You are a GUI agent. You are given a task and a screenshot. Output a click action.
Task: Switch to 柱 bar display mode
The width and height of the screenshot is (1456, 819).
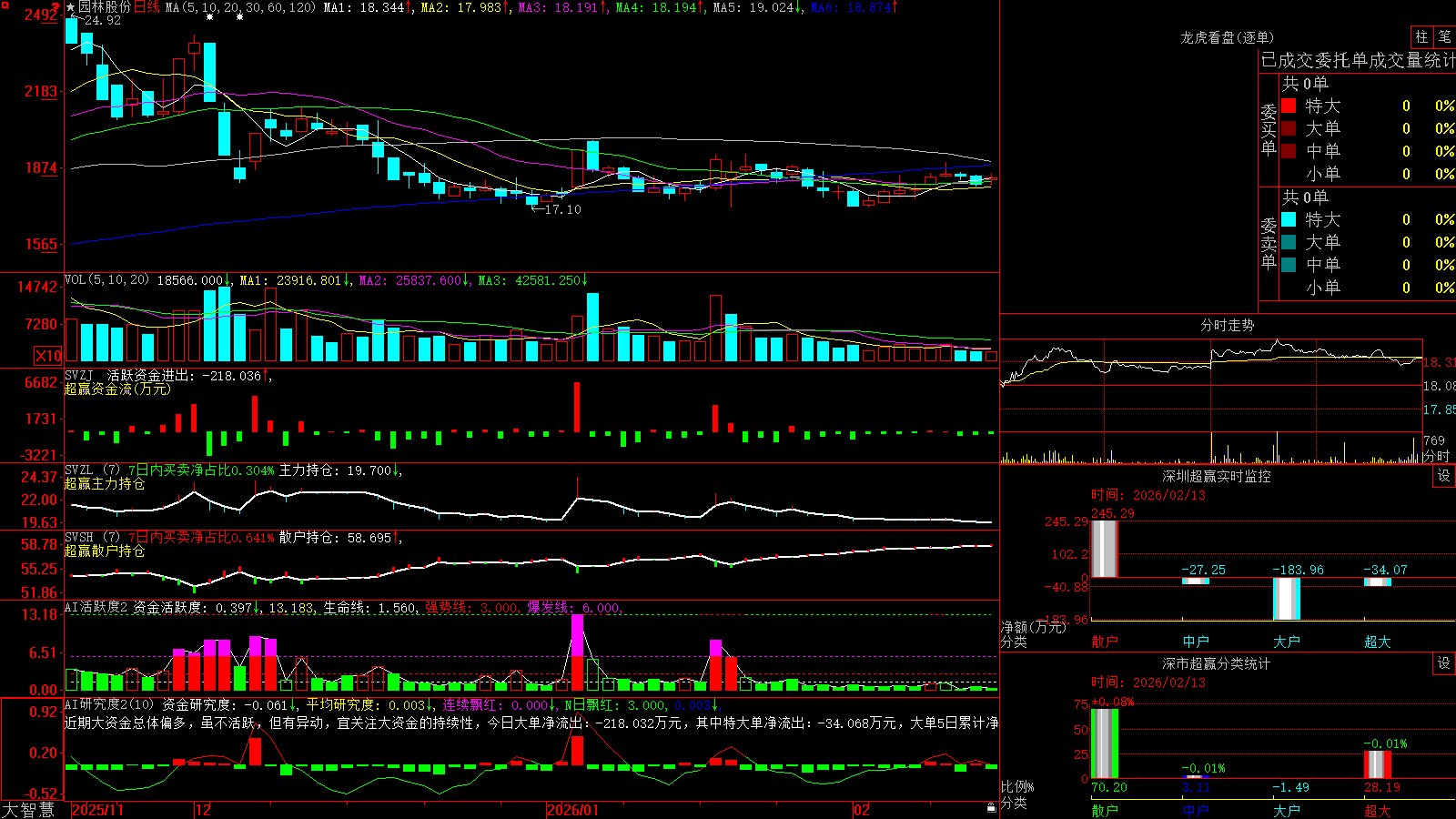click(x=1421, y=37)
